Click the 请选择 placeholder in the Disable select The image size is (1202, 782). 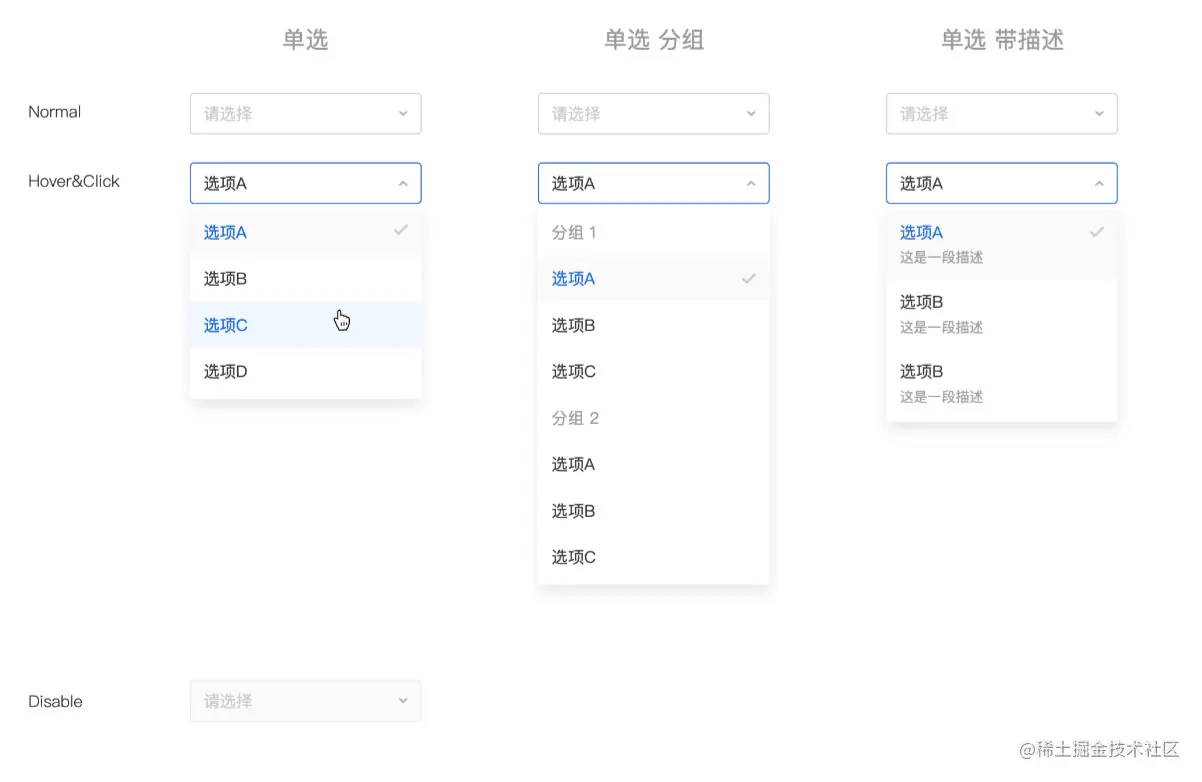coord(228,701)
